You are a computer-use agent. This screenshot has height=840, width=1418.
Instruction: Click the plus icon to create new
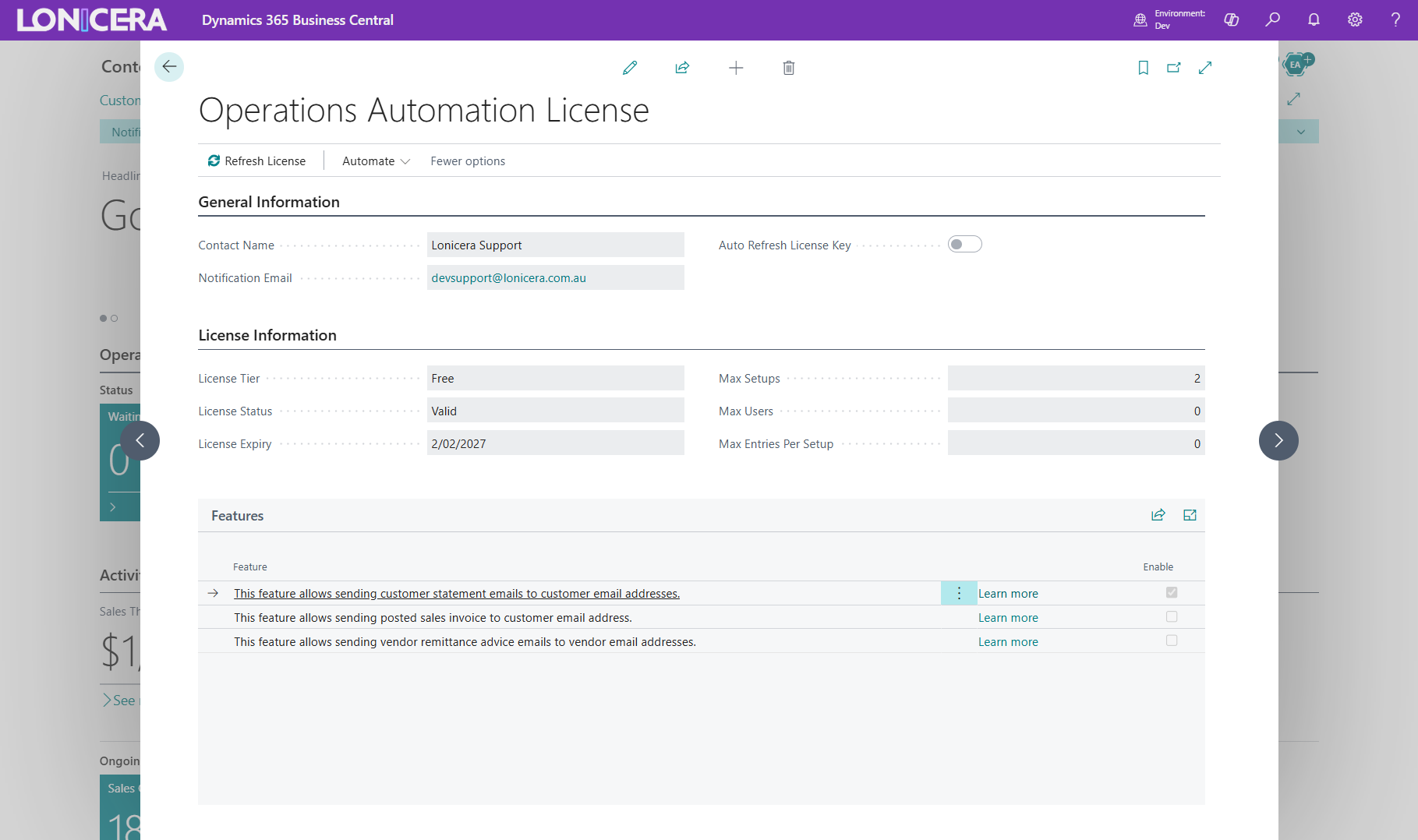pos(736,68)
